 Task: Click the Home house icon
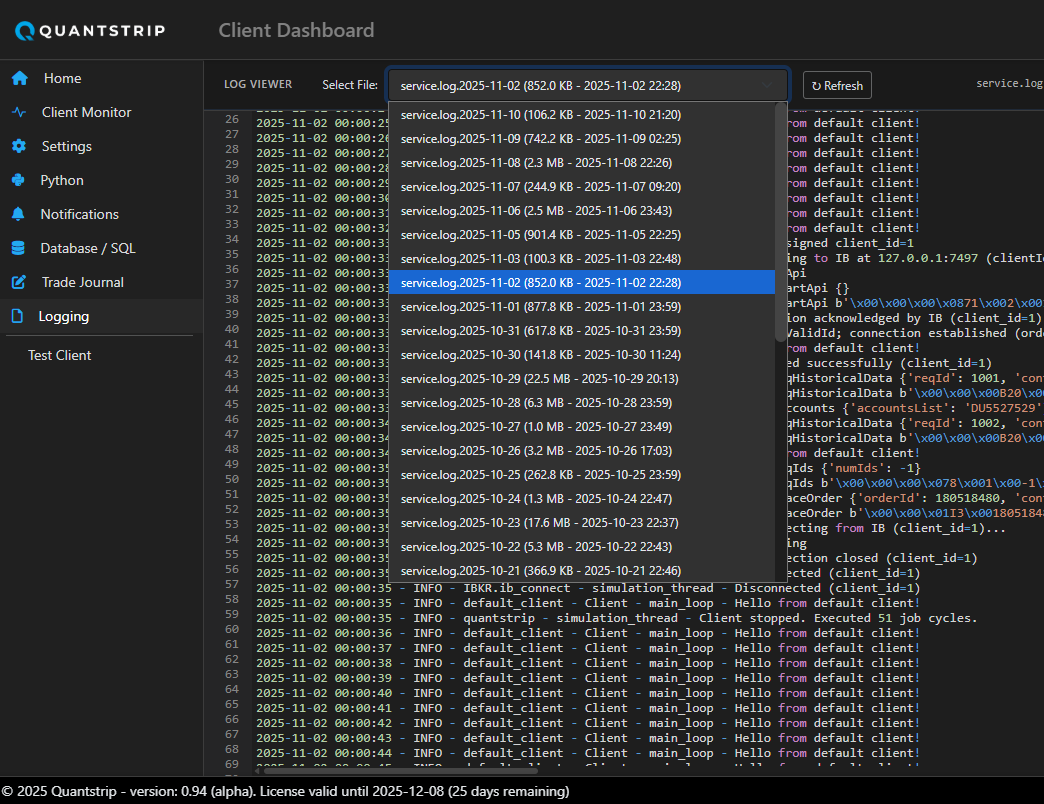pyautogui.click(x=20, y=78)
